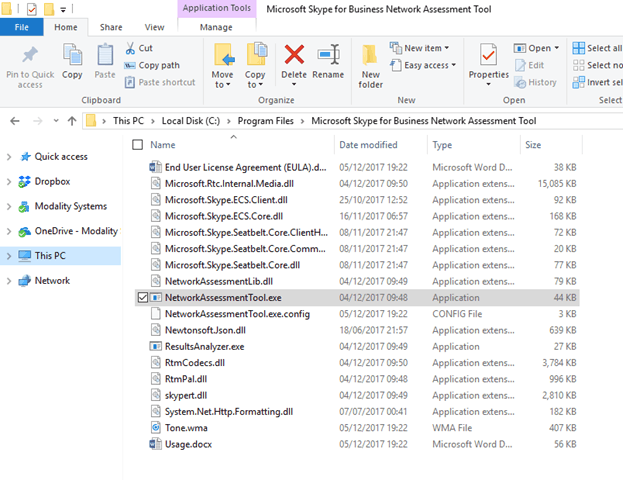The height and width of the screenshot is (480, 623).
Task: Sort by the Name column header
Action: pyautogui.click(x=163, y=145)
